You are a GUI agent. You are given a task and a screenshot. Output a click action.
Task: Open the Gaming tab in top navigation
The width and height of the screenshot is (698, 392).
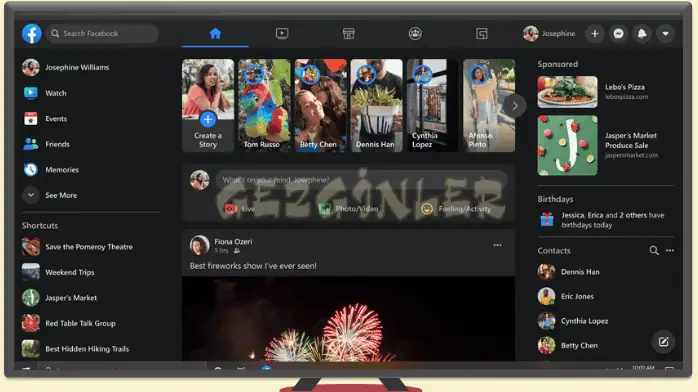(x=482, y=33)
